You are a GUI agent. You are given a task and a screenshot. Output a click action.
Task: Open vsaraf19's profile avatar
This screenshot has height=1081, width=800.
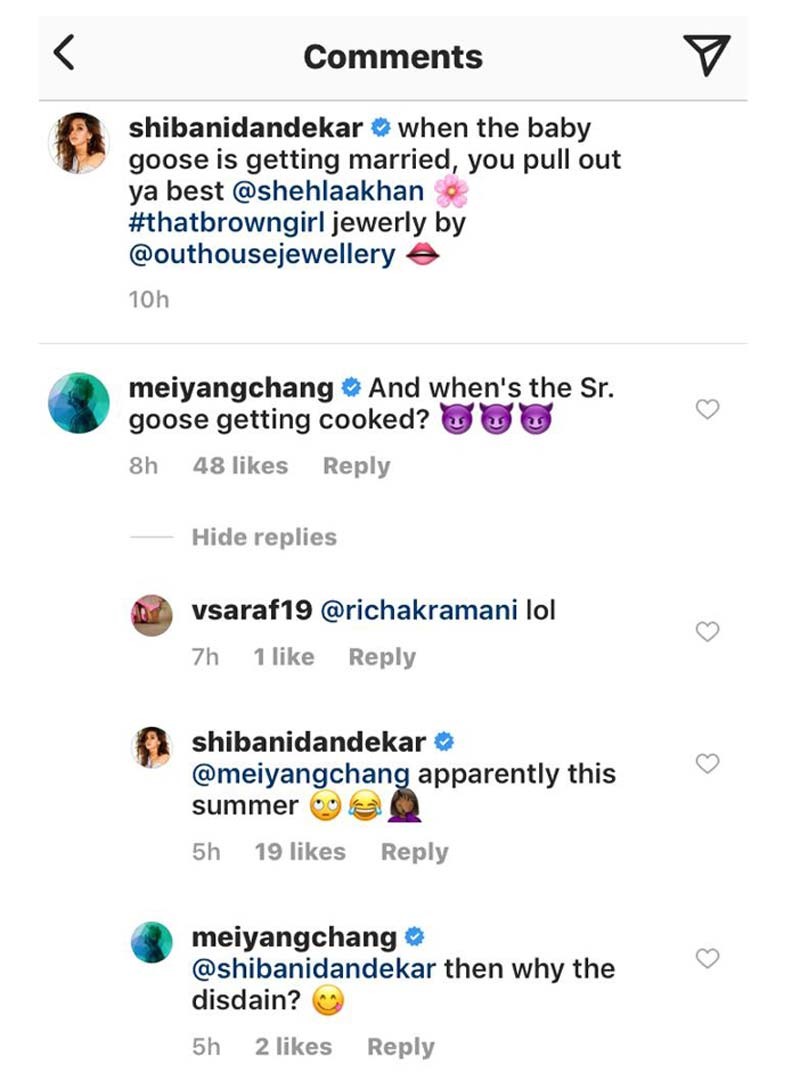click(x=153, y=613)
